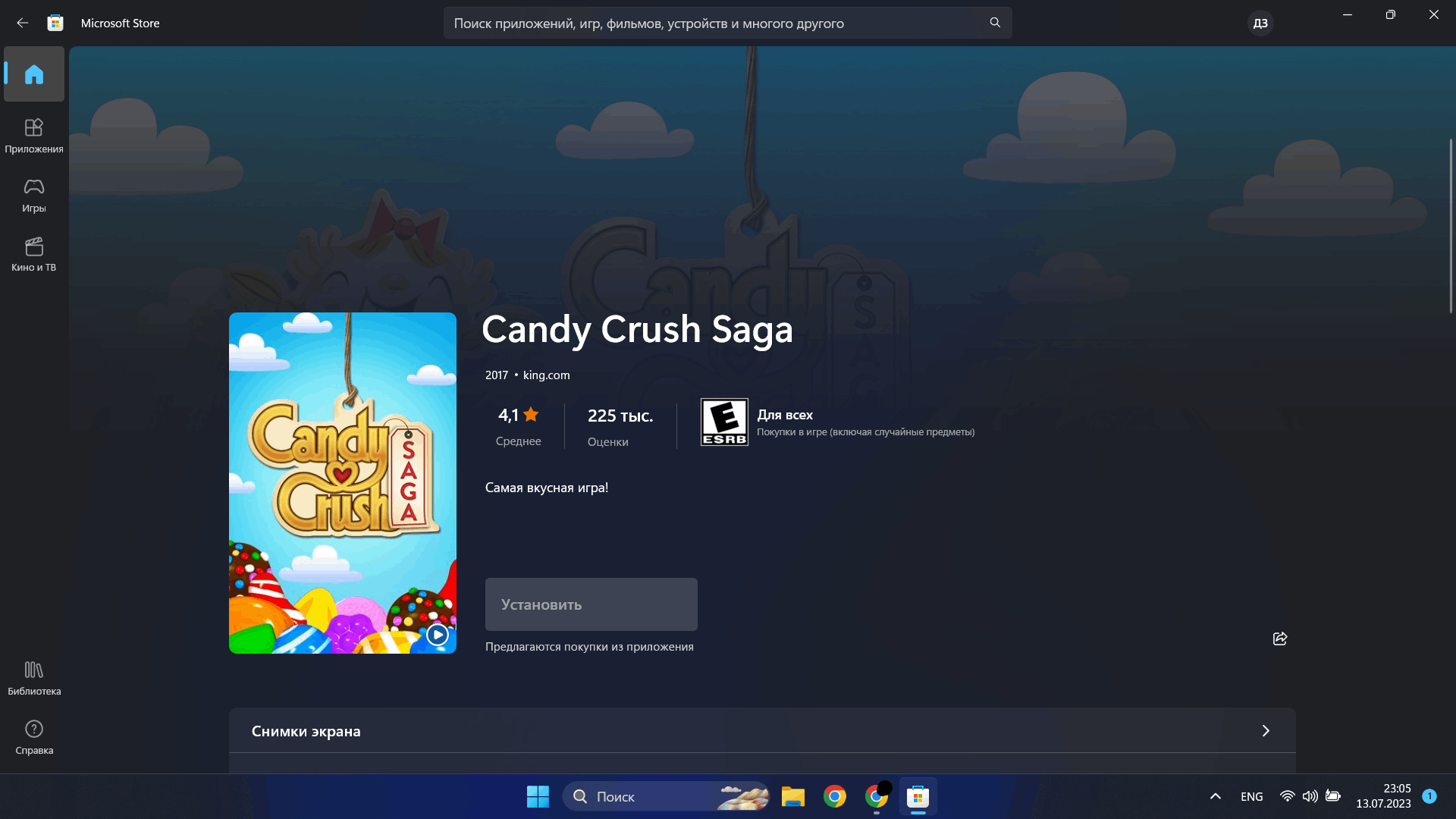Open Приложения section in sidebar

34,136
